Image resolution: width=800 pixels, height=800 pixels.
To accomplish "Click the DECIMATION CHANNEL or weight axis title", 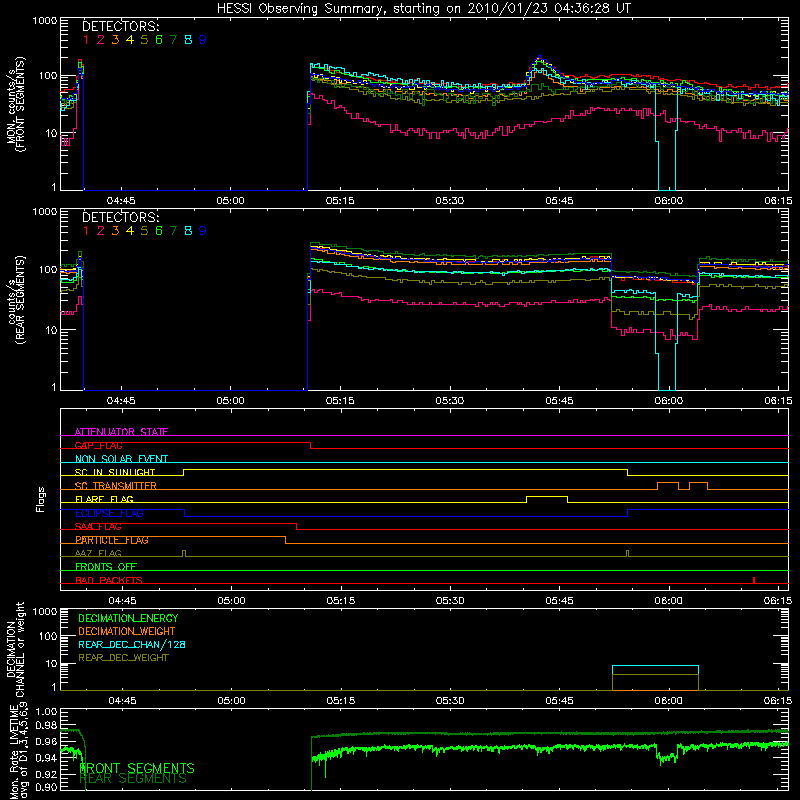I will coord(15,649).
